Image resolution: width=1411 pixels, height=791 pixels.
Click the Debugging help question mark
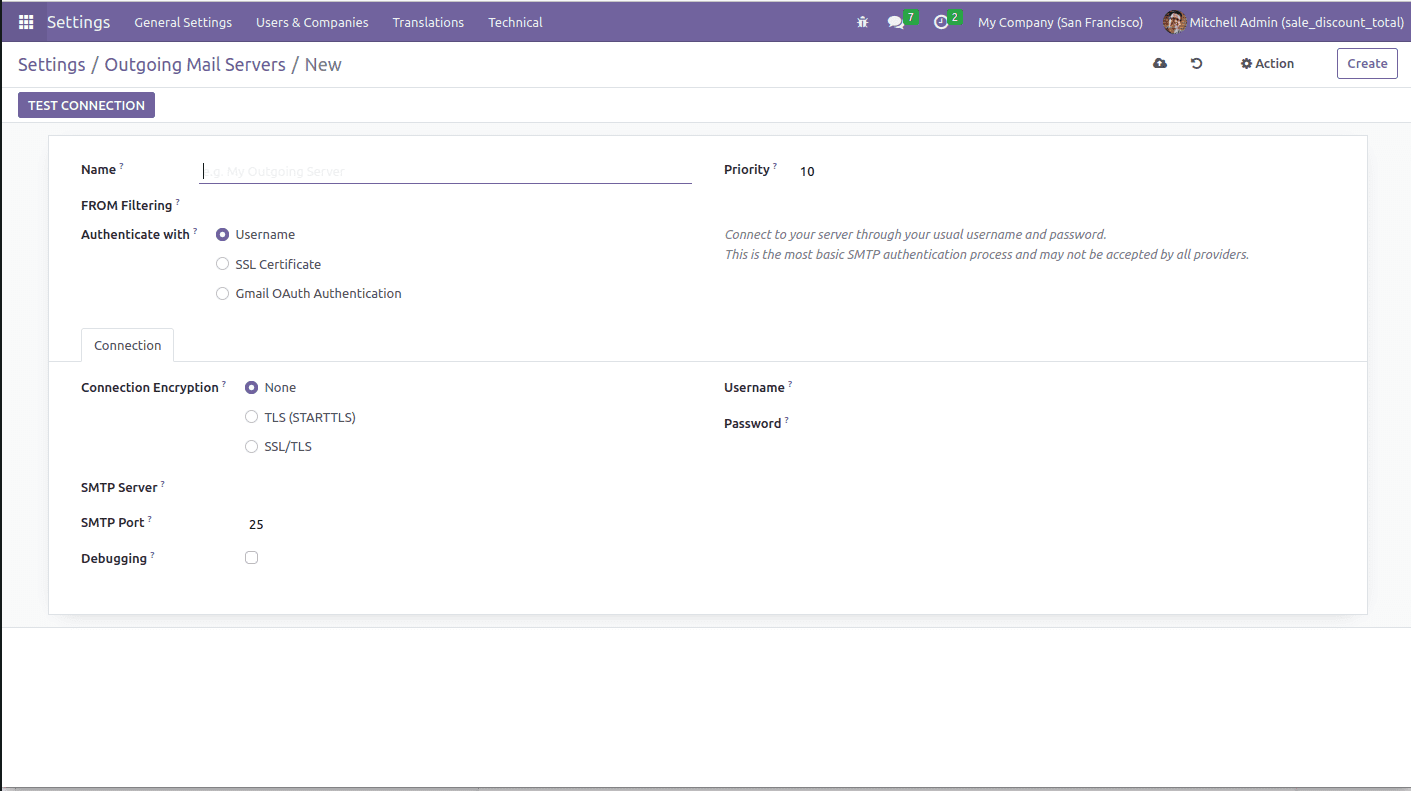point(152,555)
